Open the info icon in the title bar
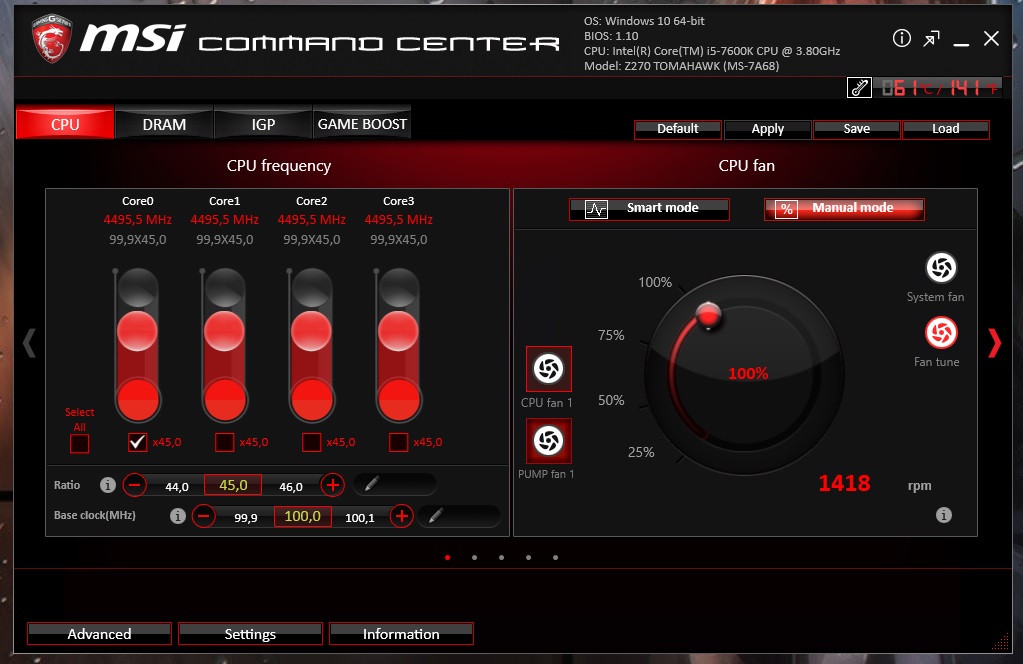This screenshot has height=664, width=1023. click(x=901, y=38)
